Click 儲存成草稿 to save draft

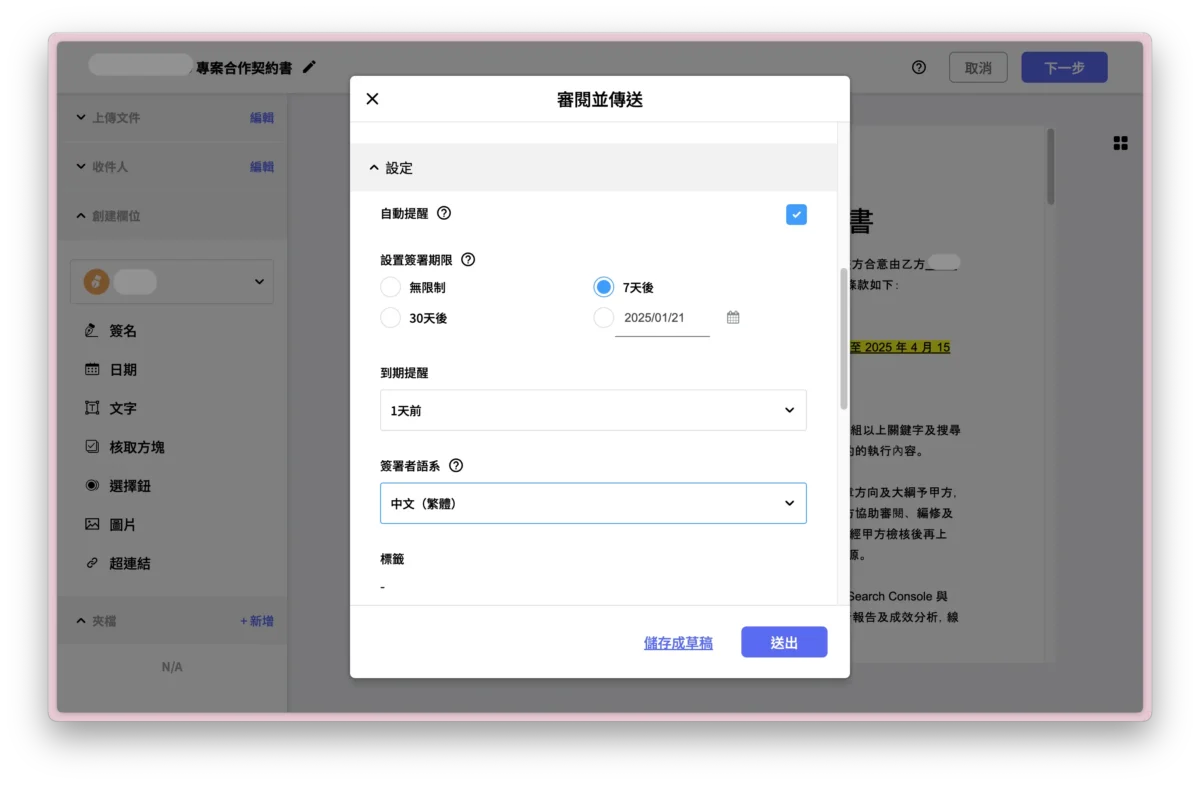click(678, 643)
